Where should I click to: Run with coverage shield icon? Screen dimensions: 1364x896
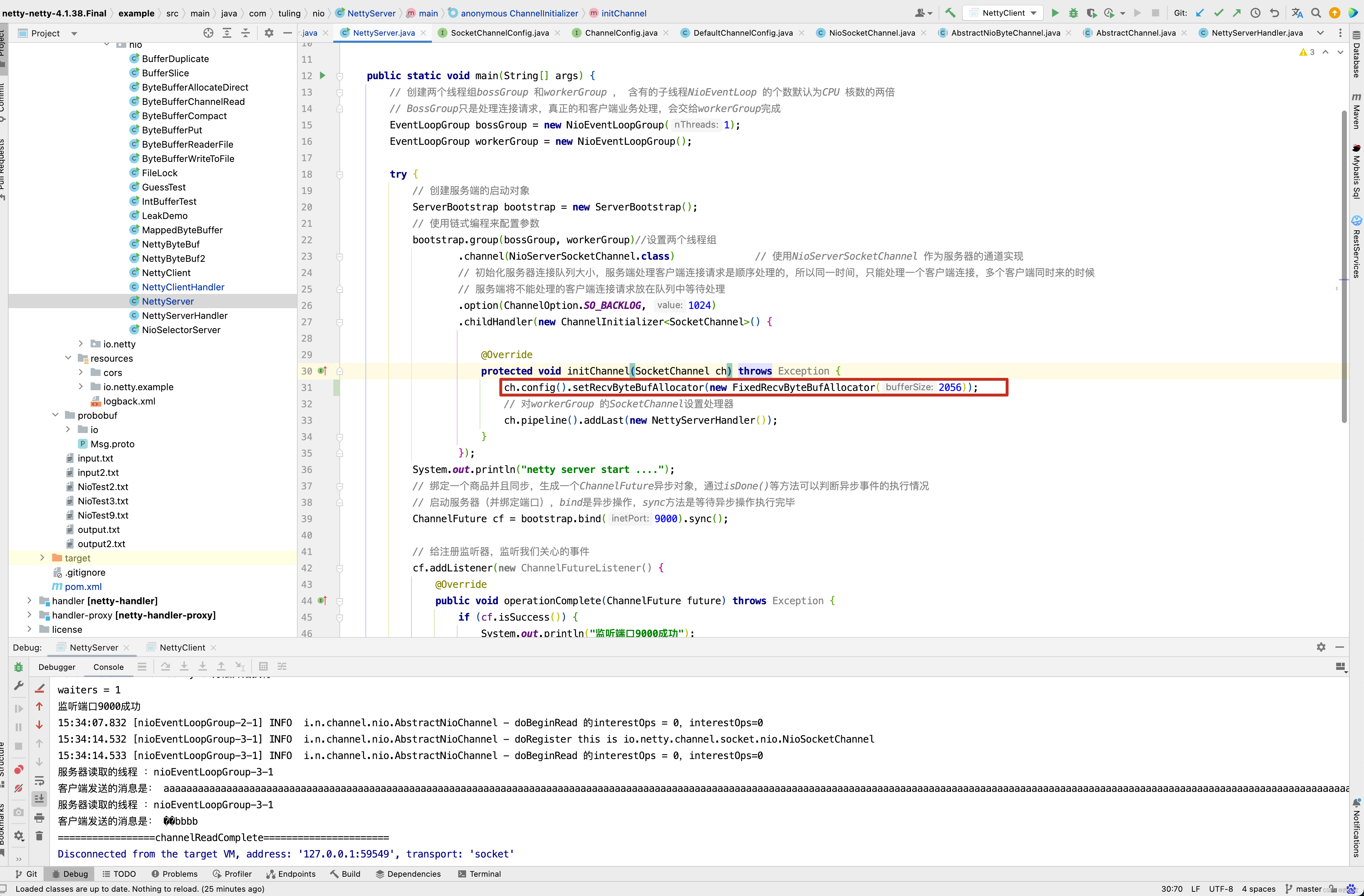click(1091, 12)
